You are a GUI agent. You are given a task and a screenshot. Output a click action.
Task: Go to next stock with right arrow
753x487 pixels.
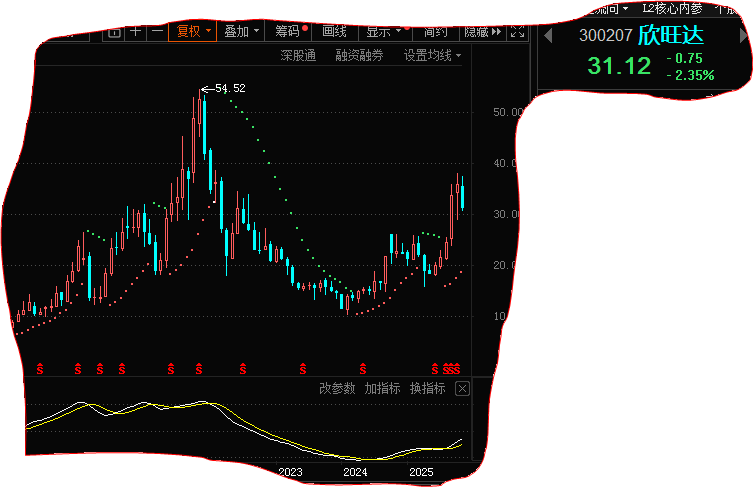tap(744, 36)
